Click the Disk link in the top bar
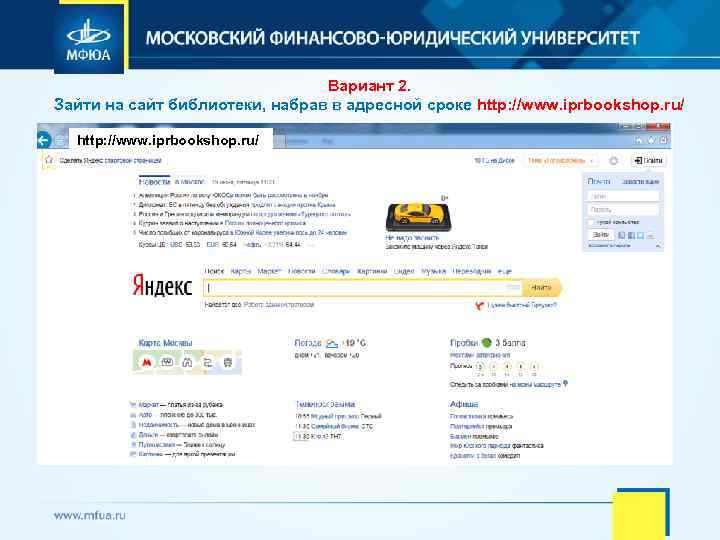720x540 pixels. pyautogui.click(x=494, y=160)
